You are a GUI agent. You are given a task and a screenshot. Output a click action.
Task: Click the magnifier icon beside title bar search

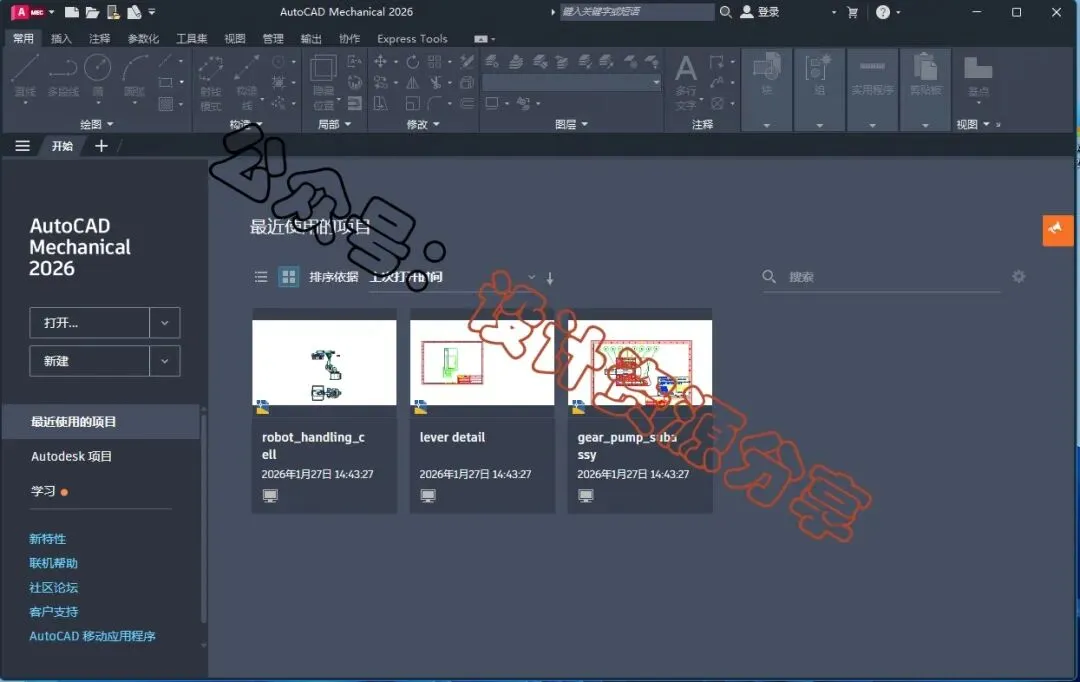[725, 12]
